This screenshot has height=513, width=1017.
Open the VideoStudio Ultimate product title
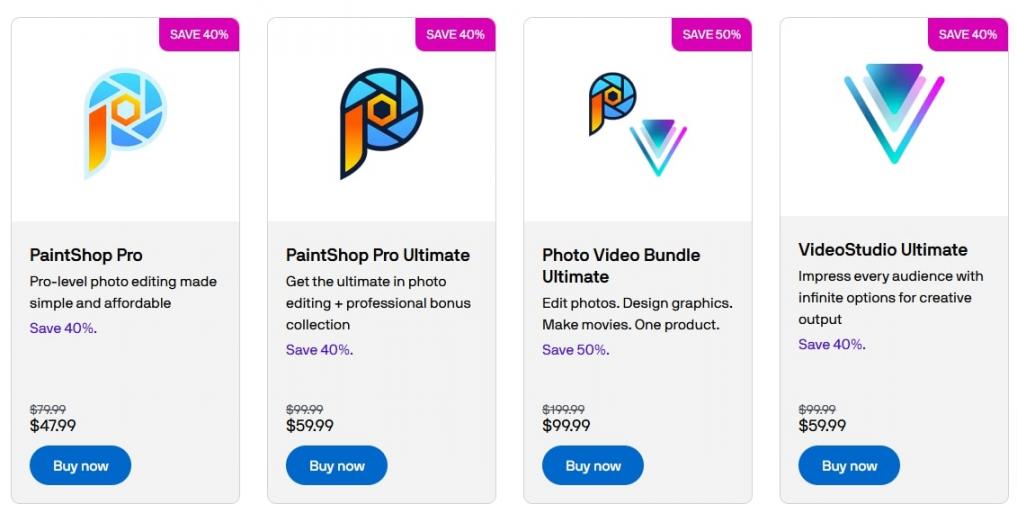coord(882,250)
